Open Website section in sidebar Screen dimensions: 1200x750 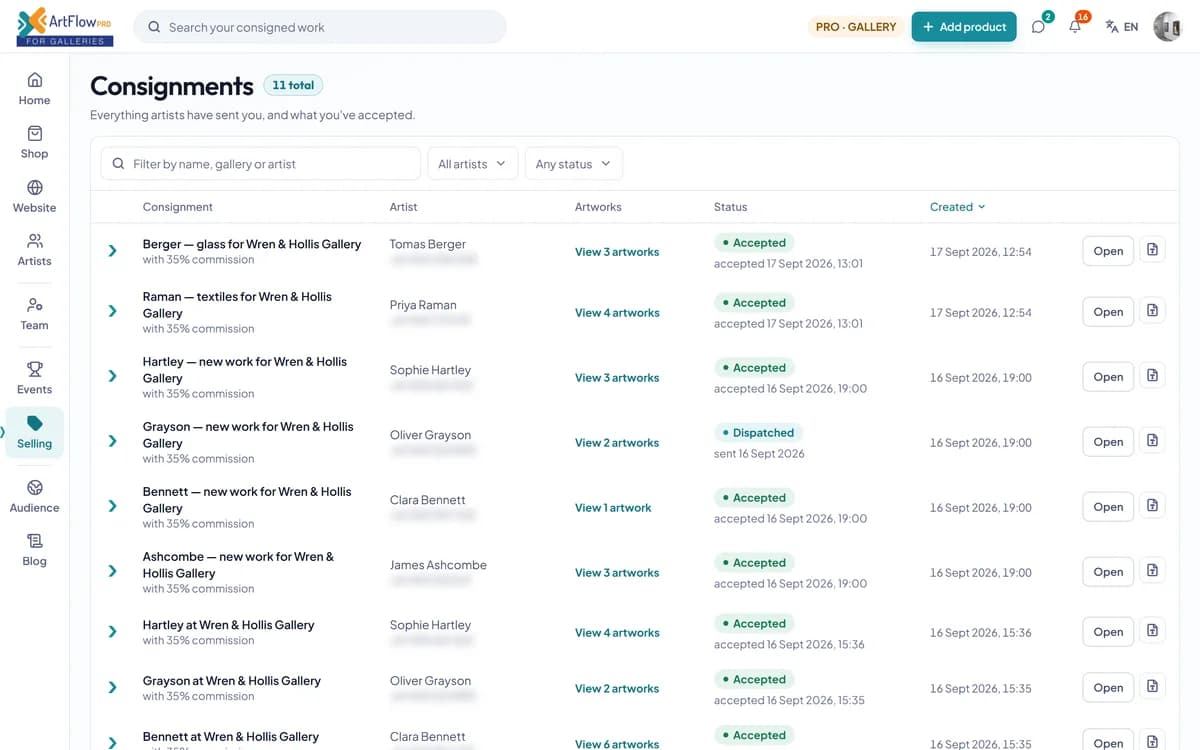point(34,196)
